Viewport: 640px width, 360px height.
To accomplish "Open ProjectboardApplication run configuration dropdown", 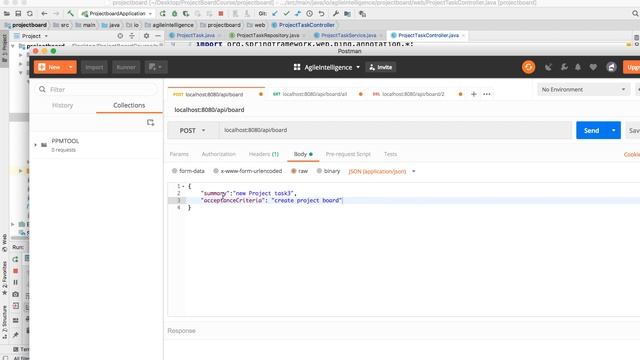I will [116, 13].
